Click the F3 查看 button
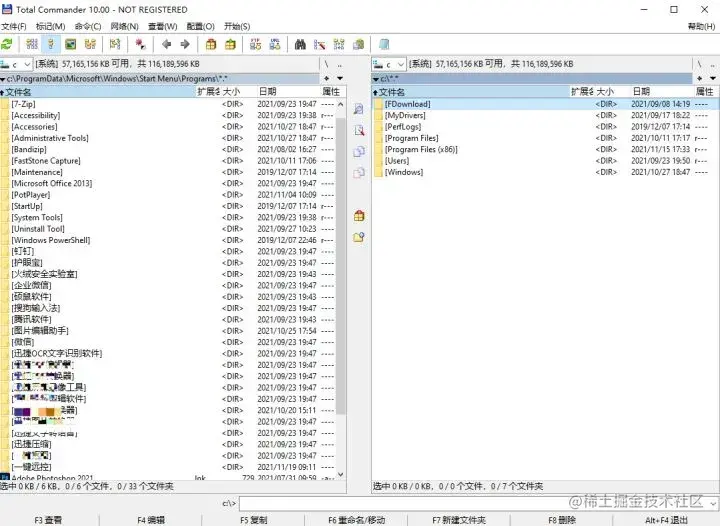The image size is (720, 526). pyautogui.click(x=48, y=520)
